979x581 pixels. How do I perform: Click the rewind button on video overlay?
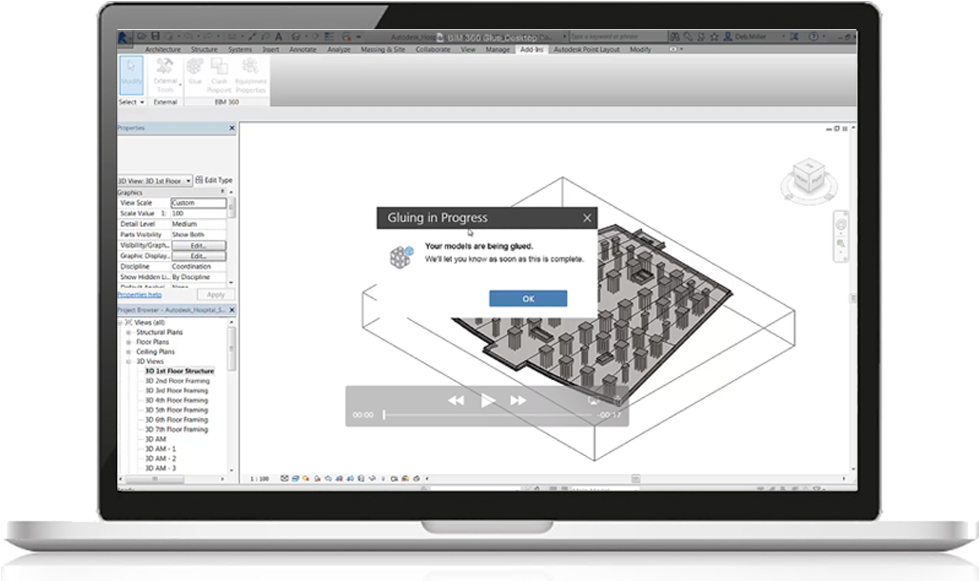[x=456, y=401]
